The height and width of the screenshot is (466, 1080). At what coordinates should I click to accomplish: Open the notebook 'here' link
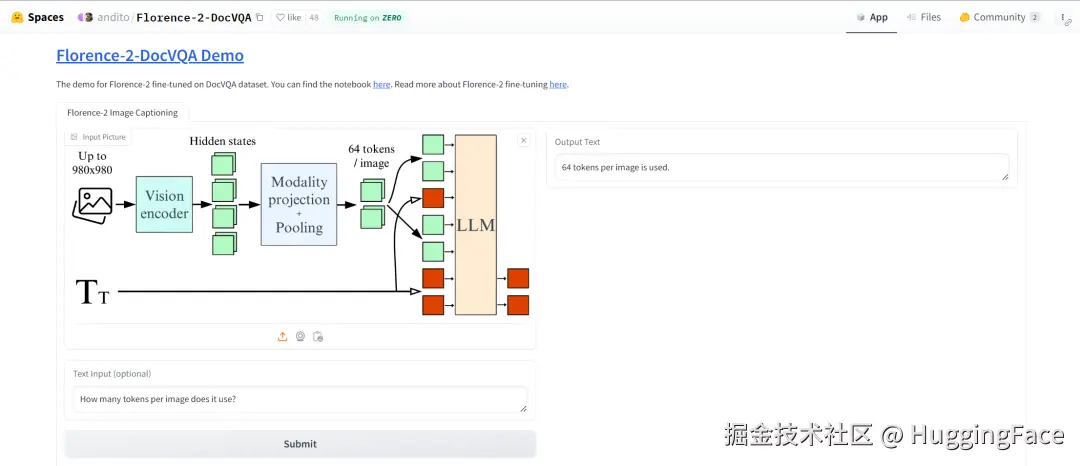click(x=382, y=85)
